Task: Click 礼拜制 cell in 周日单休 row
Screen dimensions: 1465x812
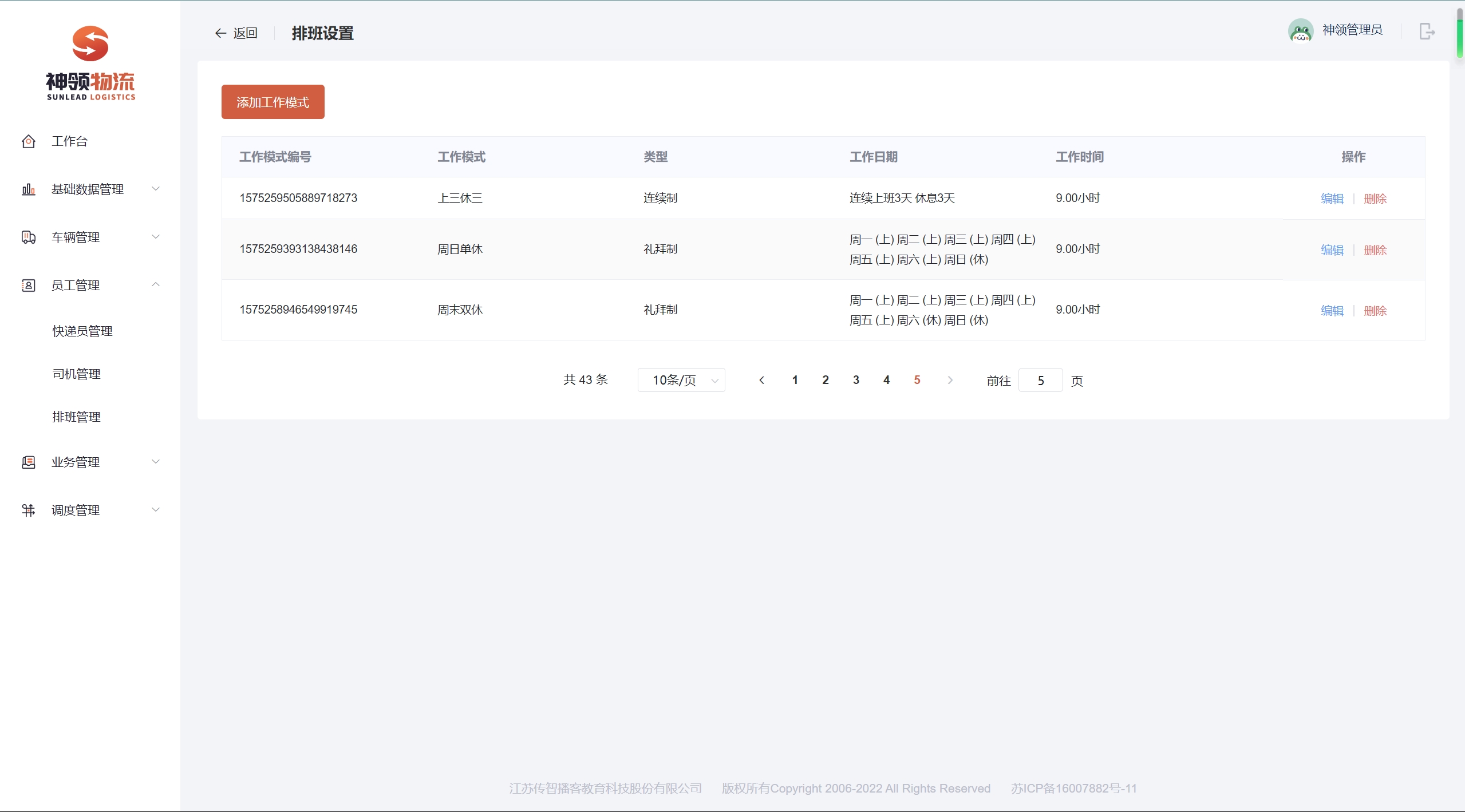Action: coord(660,249)
